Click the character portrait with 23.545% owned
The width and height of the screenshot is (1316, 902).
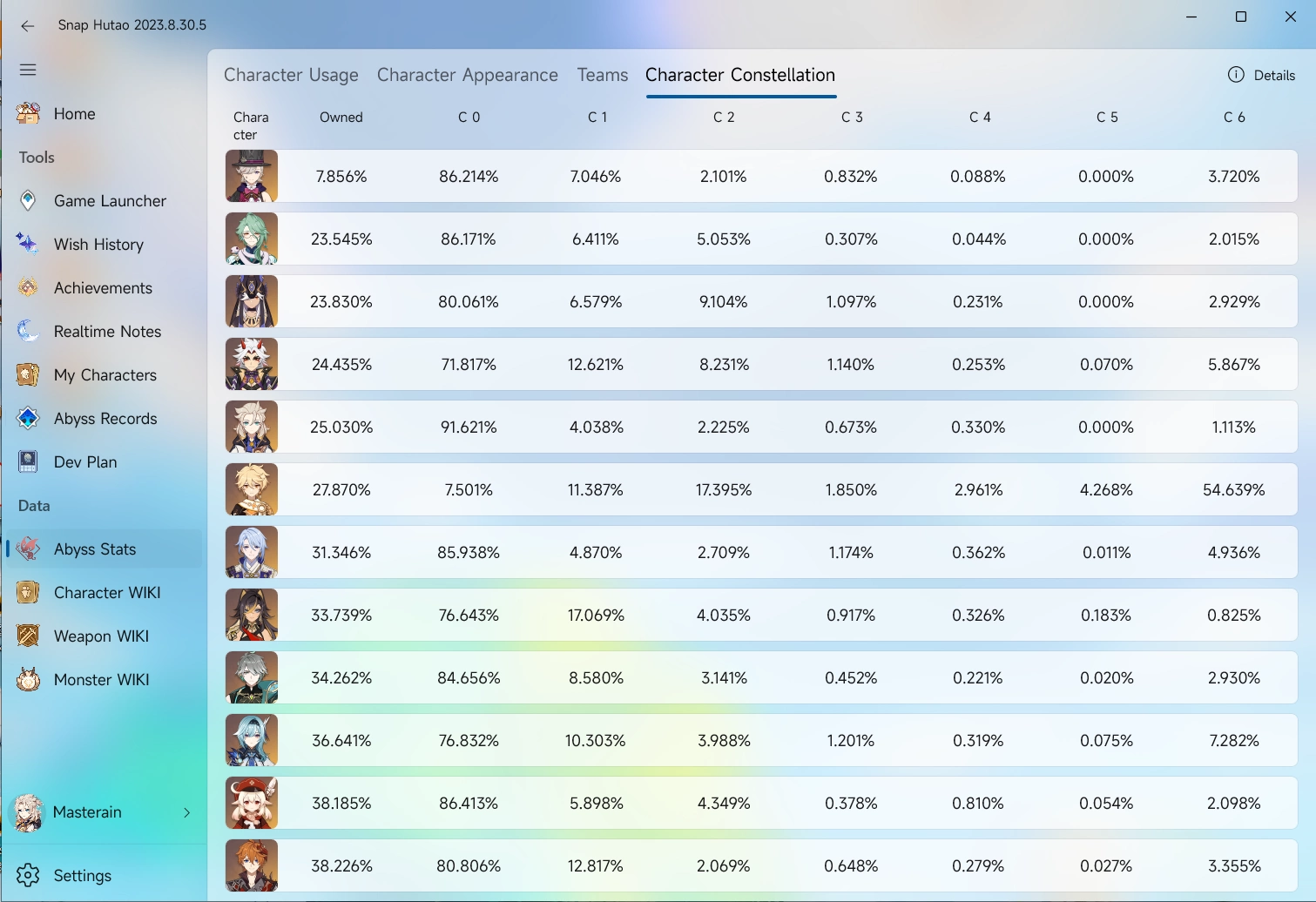click(252, 239)
